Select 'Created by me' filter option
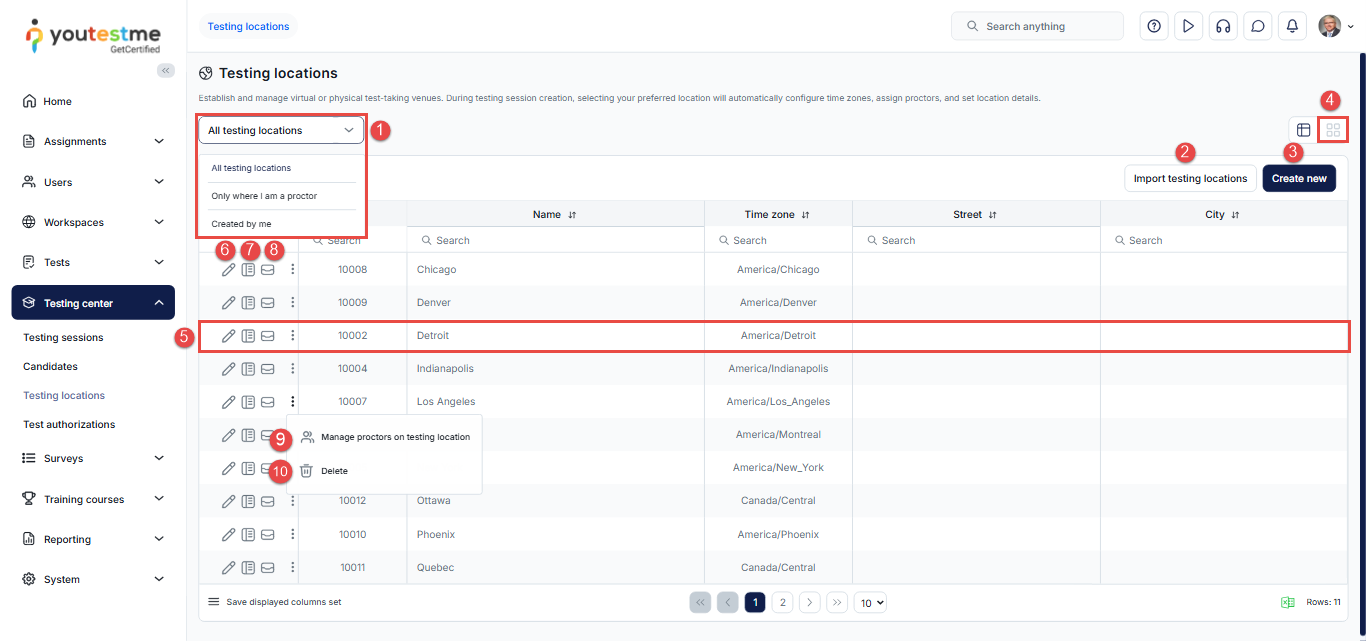The width and height of the screenshot is (1366, 641). [241, 224]
